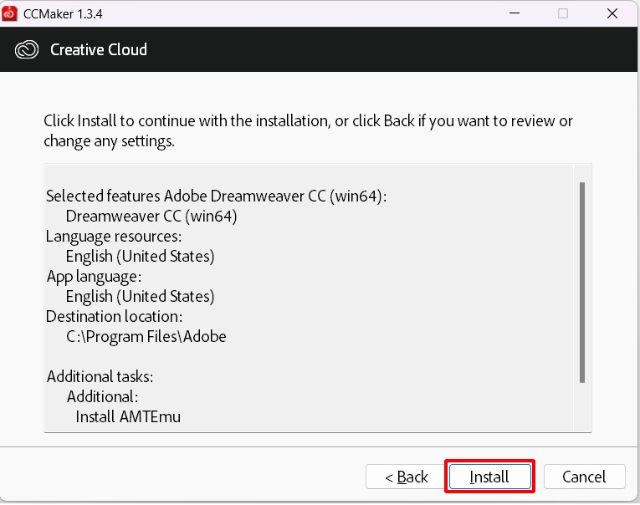The height and width of the screenshot is (505, 640).
Task: Cancel the installation
Action: (x=584, y=476)
